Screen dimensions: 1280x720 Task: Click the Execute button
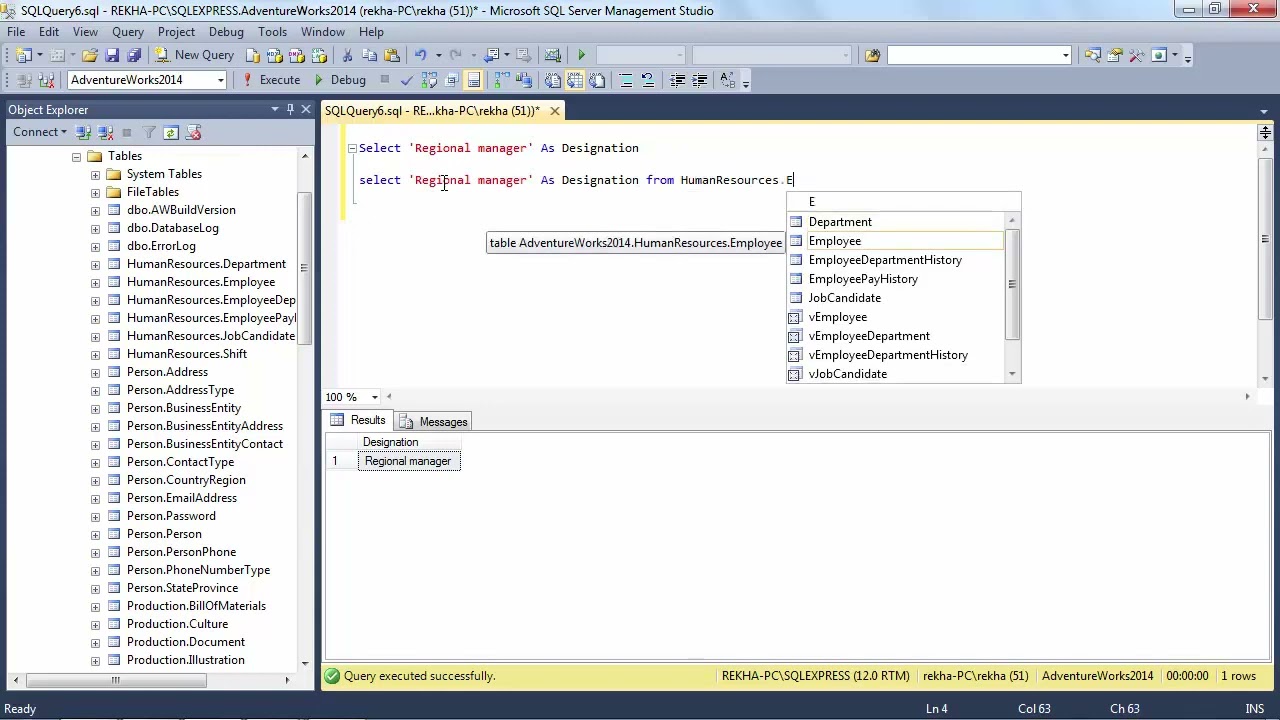click(x=271, y=80)
